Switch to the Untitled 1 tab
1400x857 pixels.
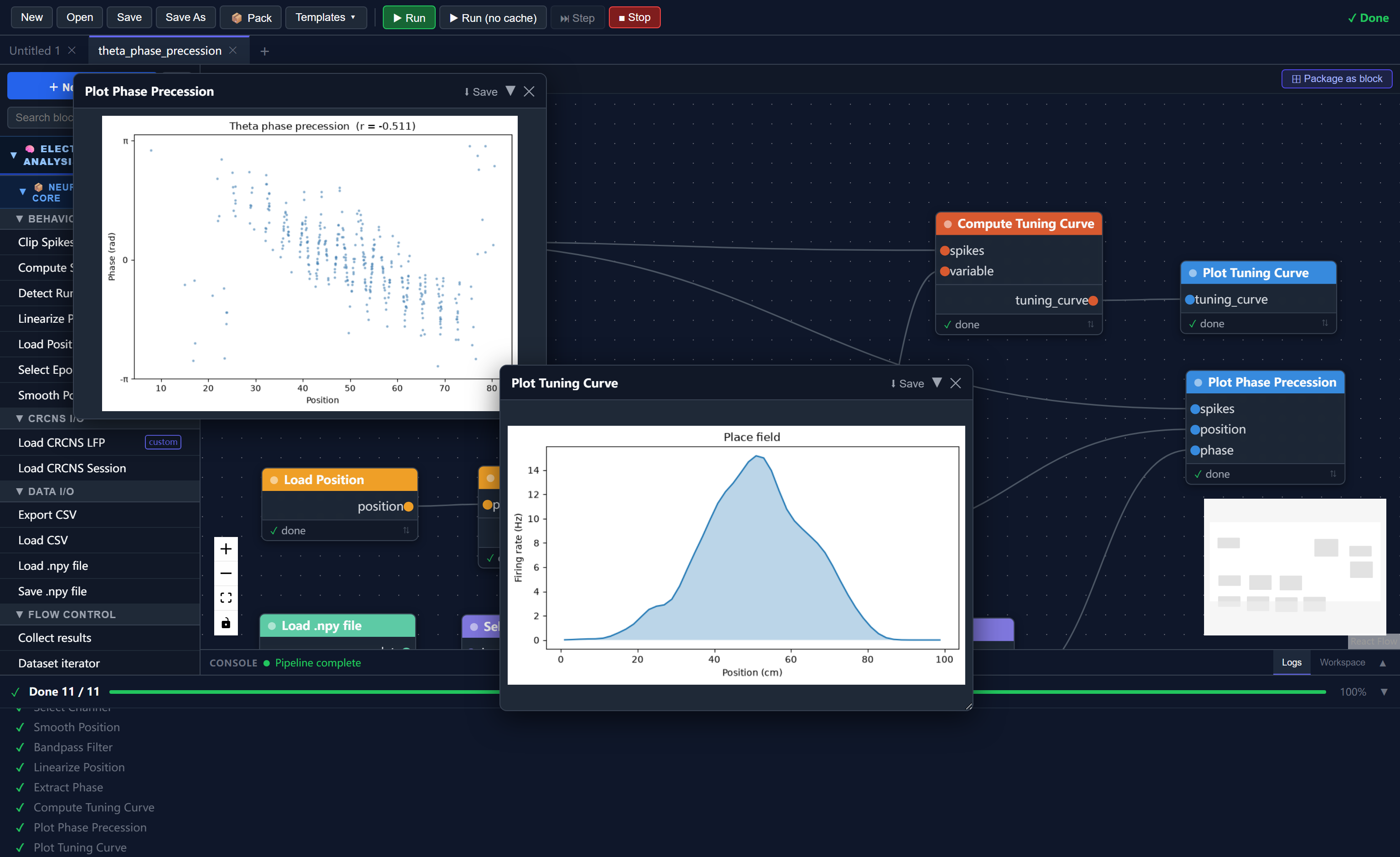click(x=35, y=51)
